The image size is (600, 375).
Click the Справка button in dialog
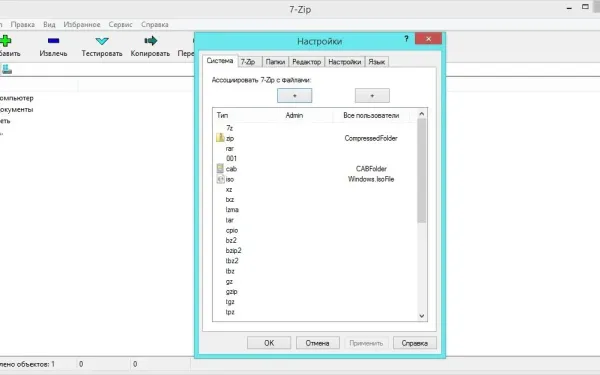415,343
